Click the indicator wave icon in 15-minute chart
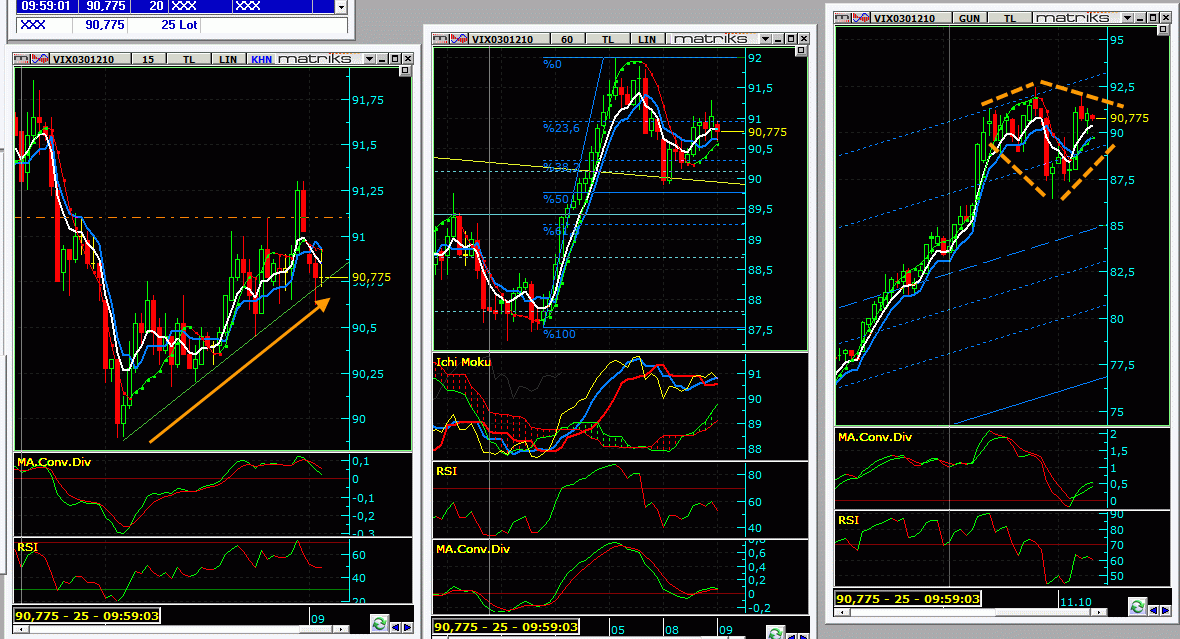 (x=39, y=58)
